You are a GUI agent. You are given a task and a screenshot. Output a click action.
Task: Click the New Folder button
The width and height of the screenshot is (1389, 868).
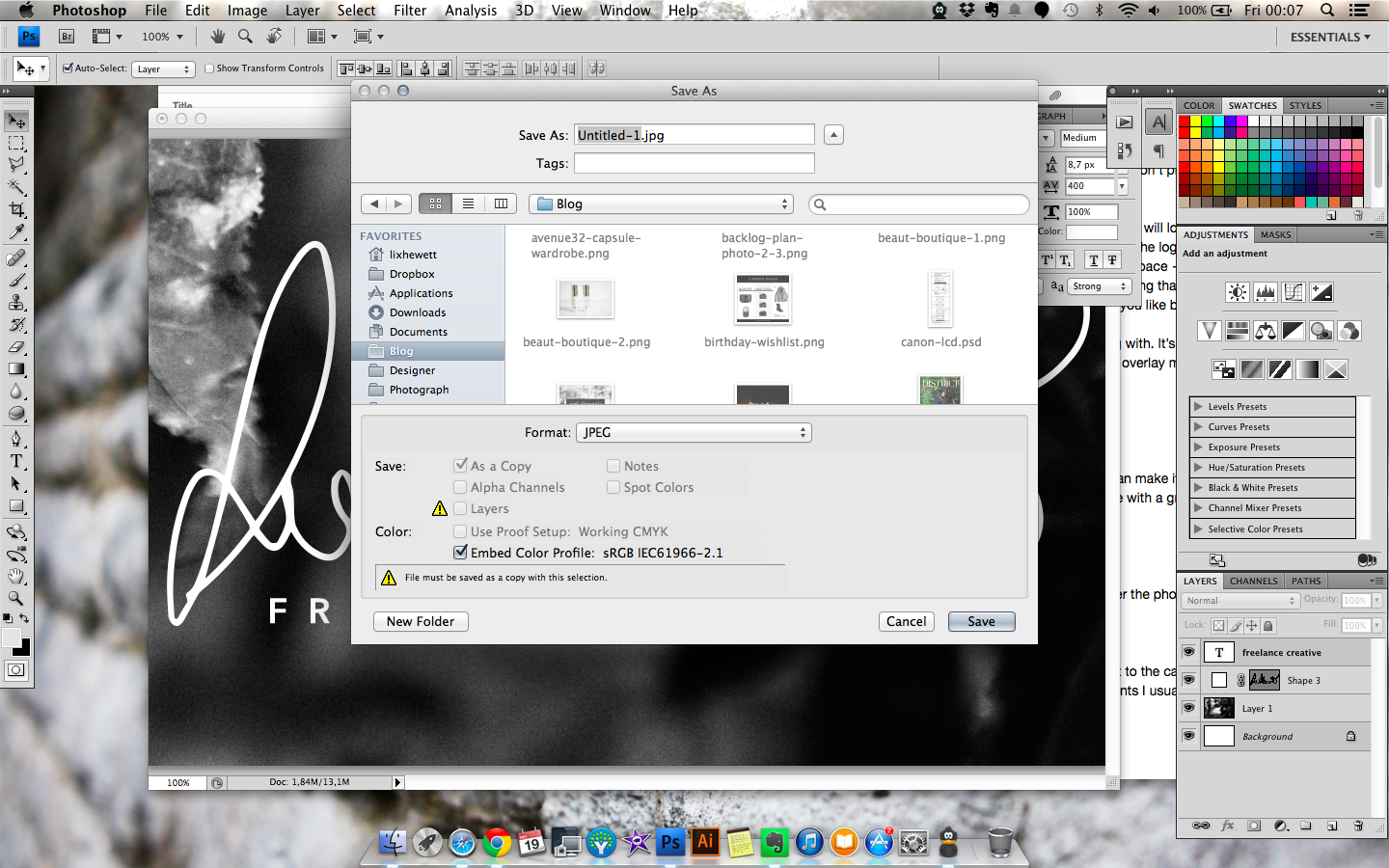[421, 621]
